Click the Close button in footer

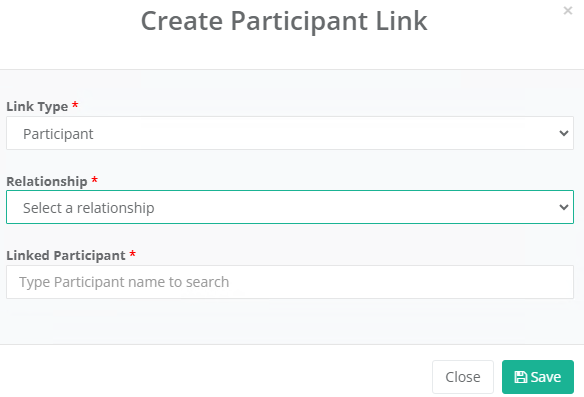click(x=463, y=377)
